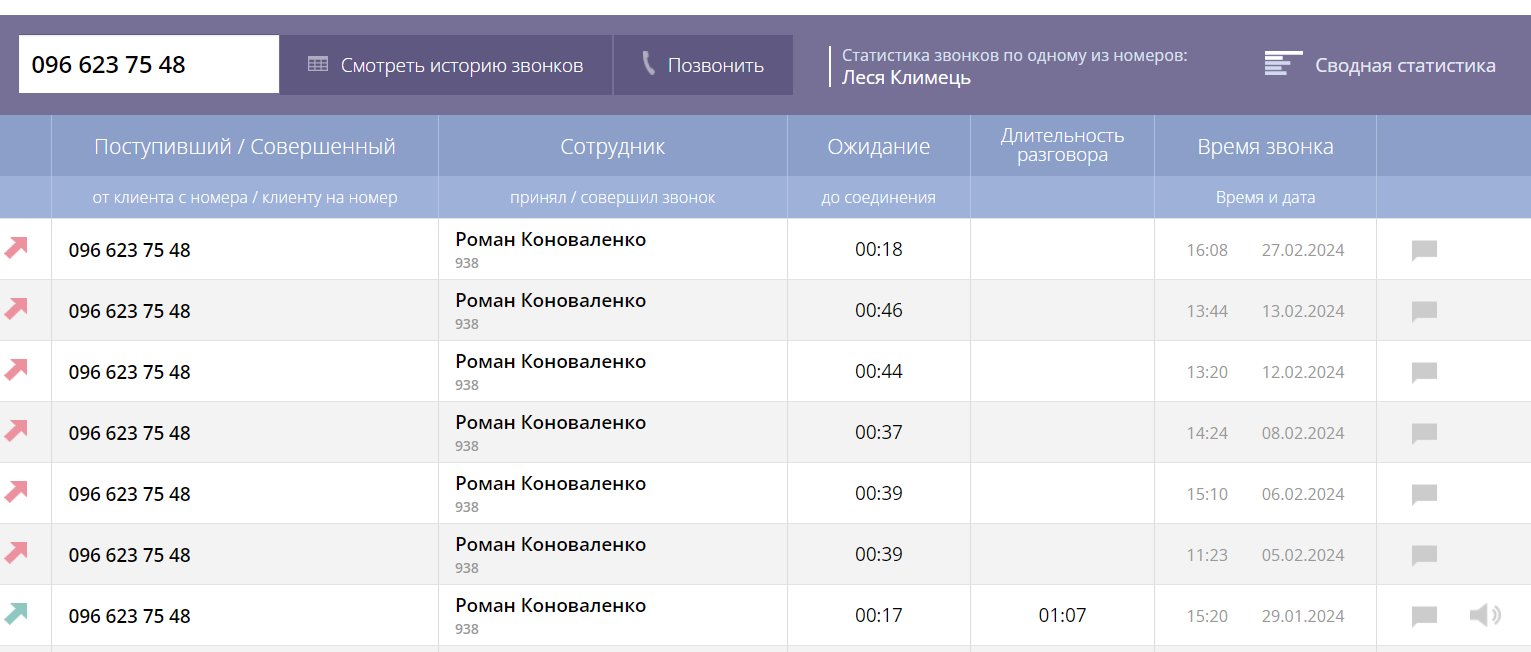The width and height of the screenshot is (1531, 652).
Task: Click the pink arrow on the 16:08 call
Action: (x=16, y=247)
